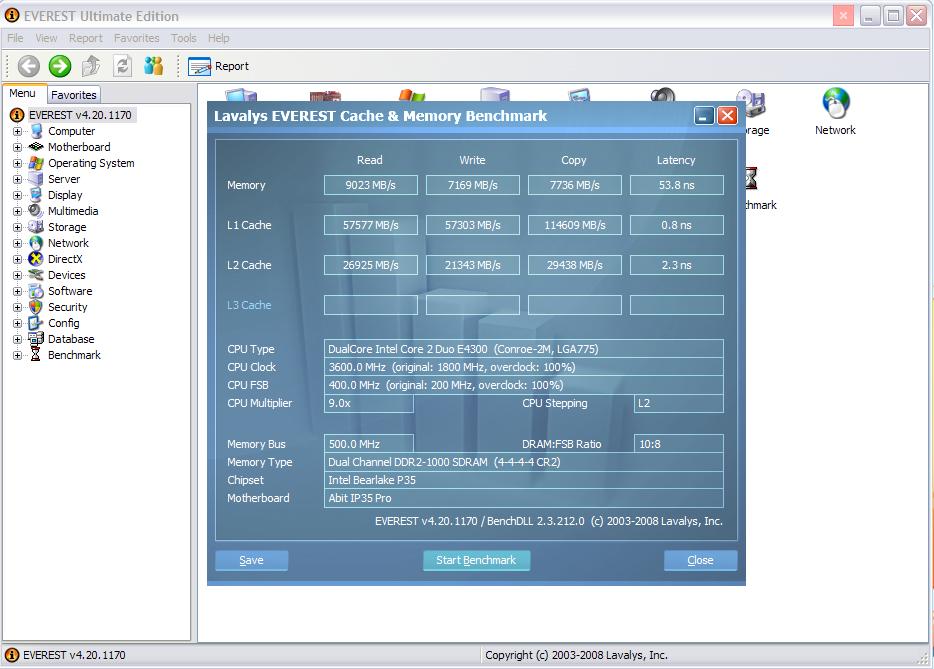Click the Refresh toolbar icon
The width and height of the screenshot is (934, 669).
(122, 66)
